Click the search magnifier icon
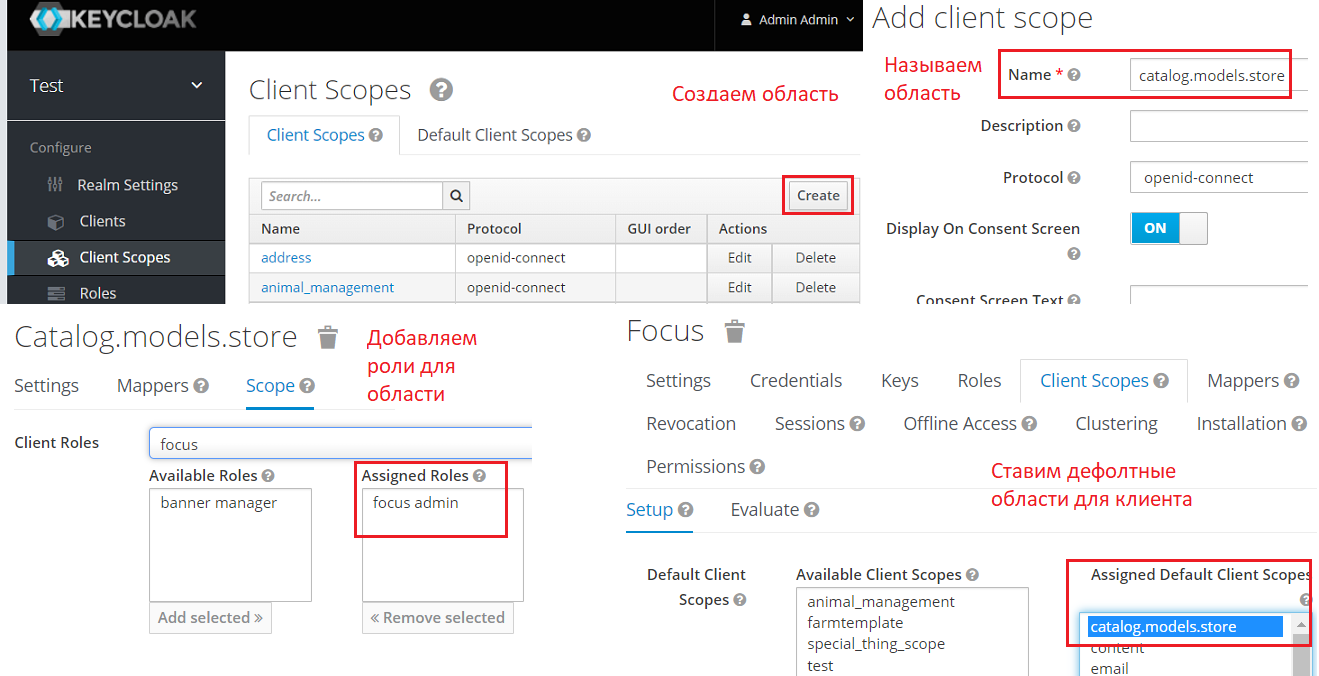Image resolution: width=1319 pixels, height=676 pixels. [x=456, y=196]
